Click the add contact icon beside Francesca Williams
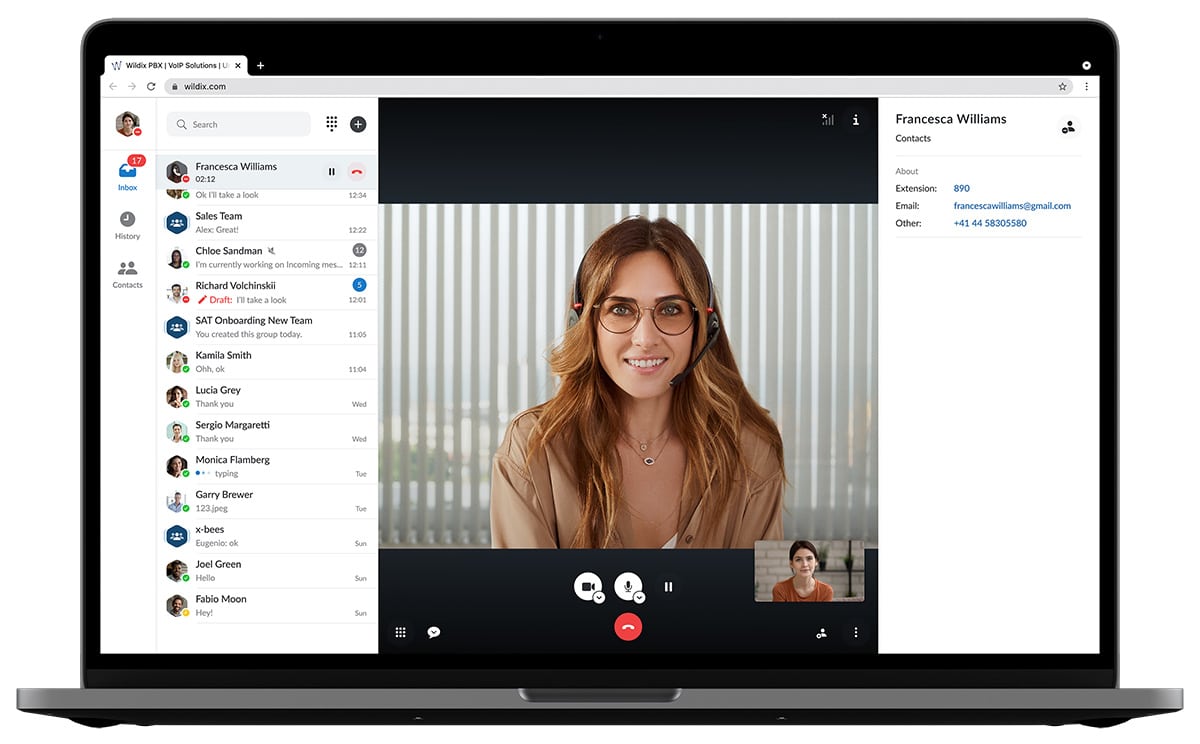1200x744 pixels. tap(1068, 127)
